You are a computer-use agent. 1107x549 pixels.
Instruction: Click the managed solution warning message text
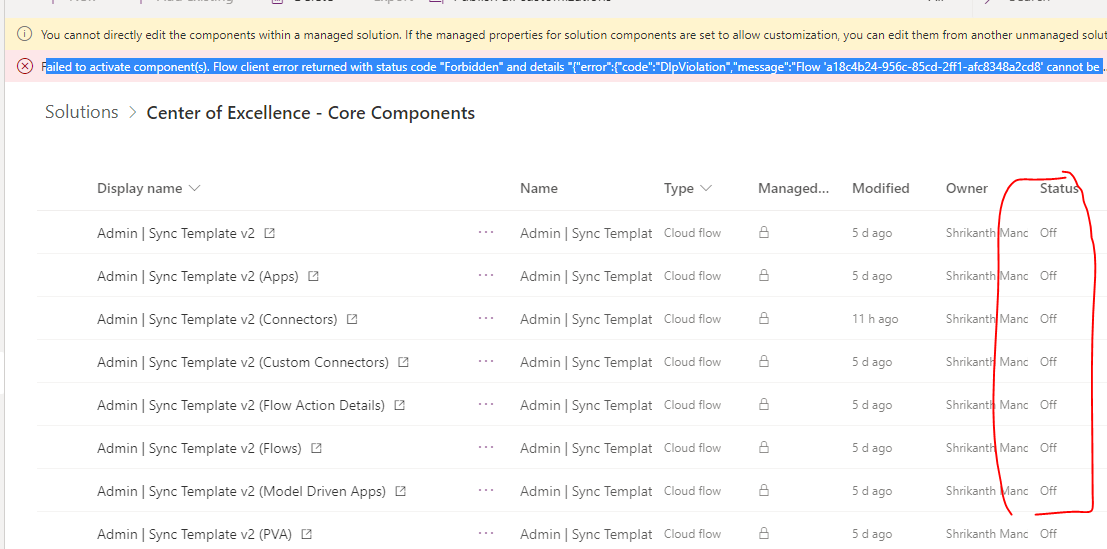point(574,34)
